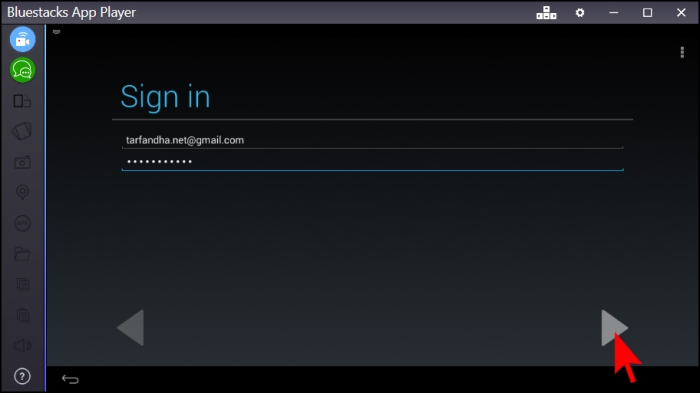The image size is (700, 393).
Task: Click the small keyboard indicator icon top-left
Action: (56, 32)
